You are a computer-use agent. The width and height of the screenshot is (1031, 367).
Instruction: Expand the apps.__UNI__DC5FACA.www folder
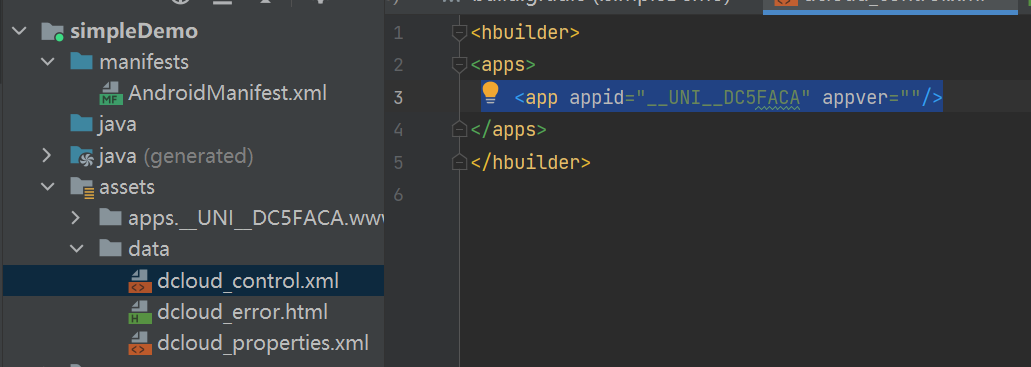coord(76,218)
